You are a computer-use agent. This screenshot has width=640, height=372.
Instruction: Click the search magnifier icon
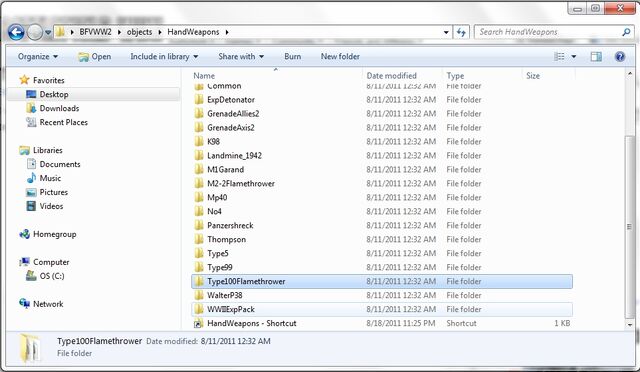click(x=626, y=32)
